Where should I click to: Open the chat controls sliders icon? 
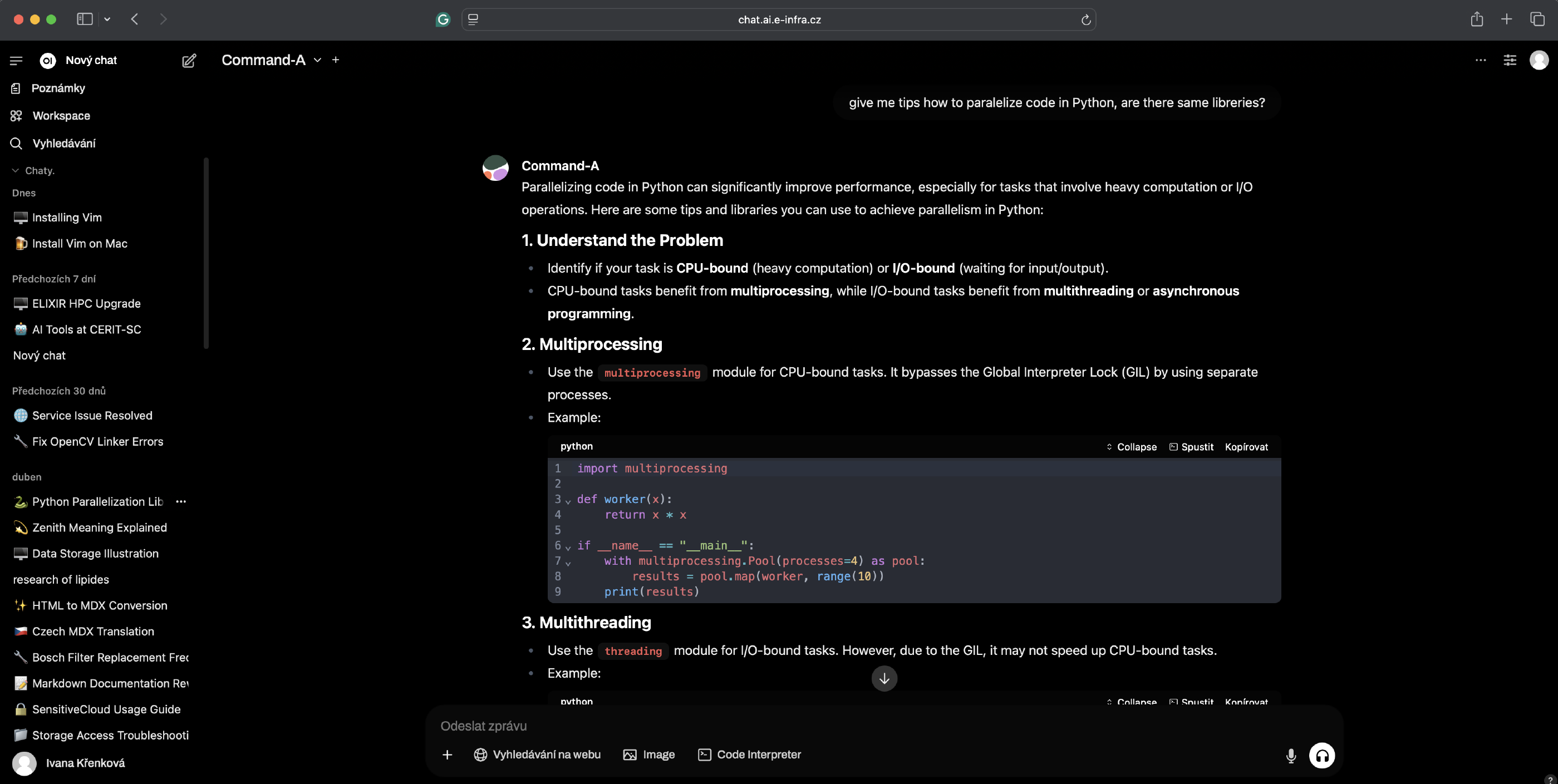tap(1510, 60)
